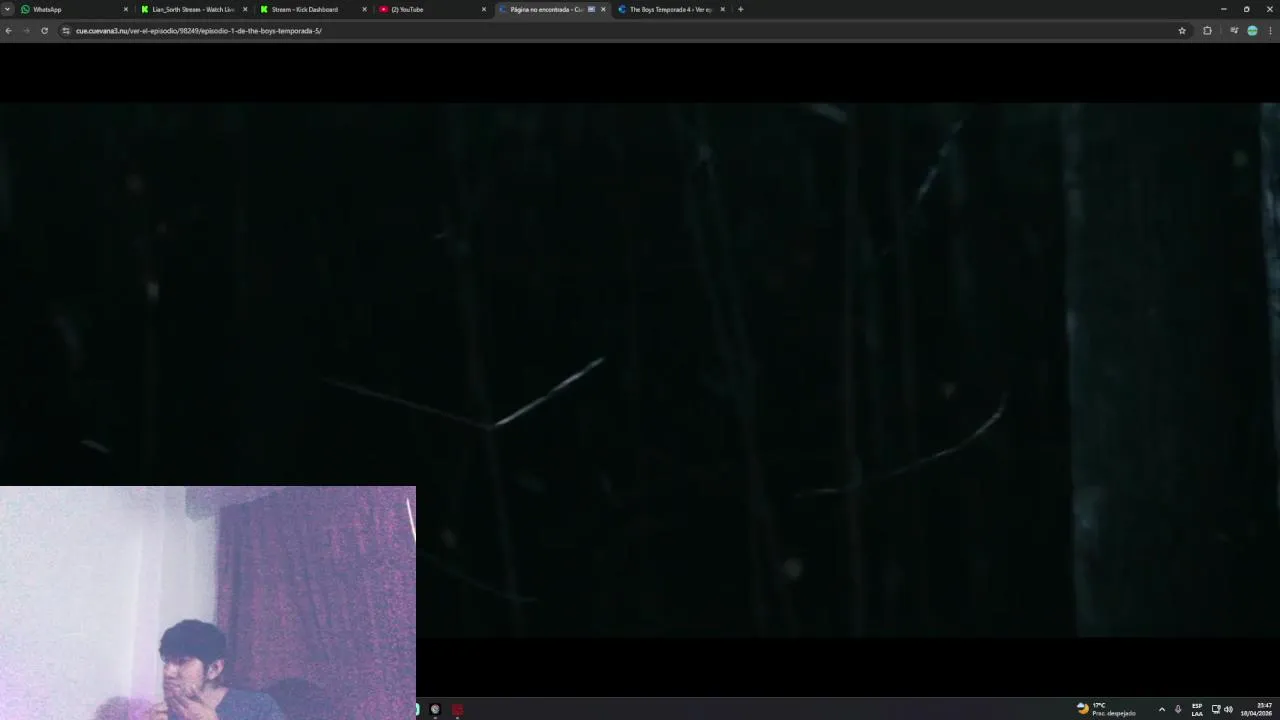Go forward to next page

[x=26, y=31]
